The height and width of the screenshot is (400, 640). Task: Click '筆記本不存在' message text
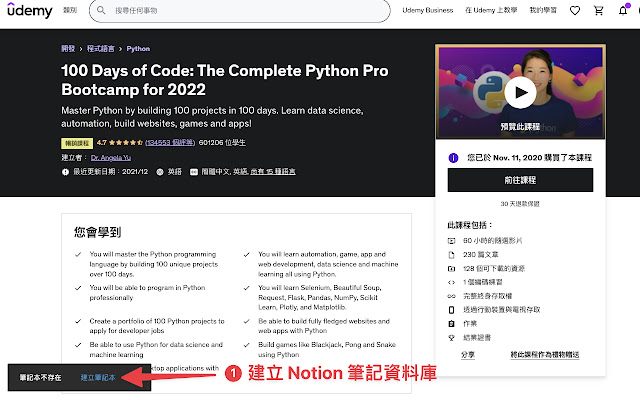[40, 378]
